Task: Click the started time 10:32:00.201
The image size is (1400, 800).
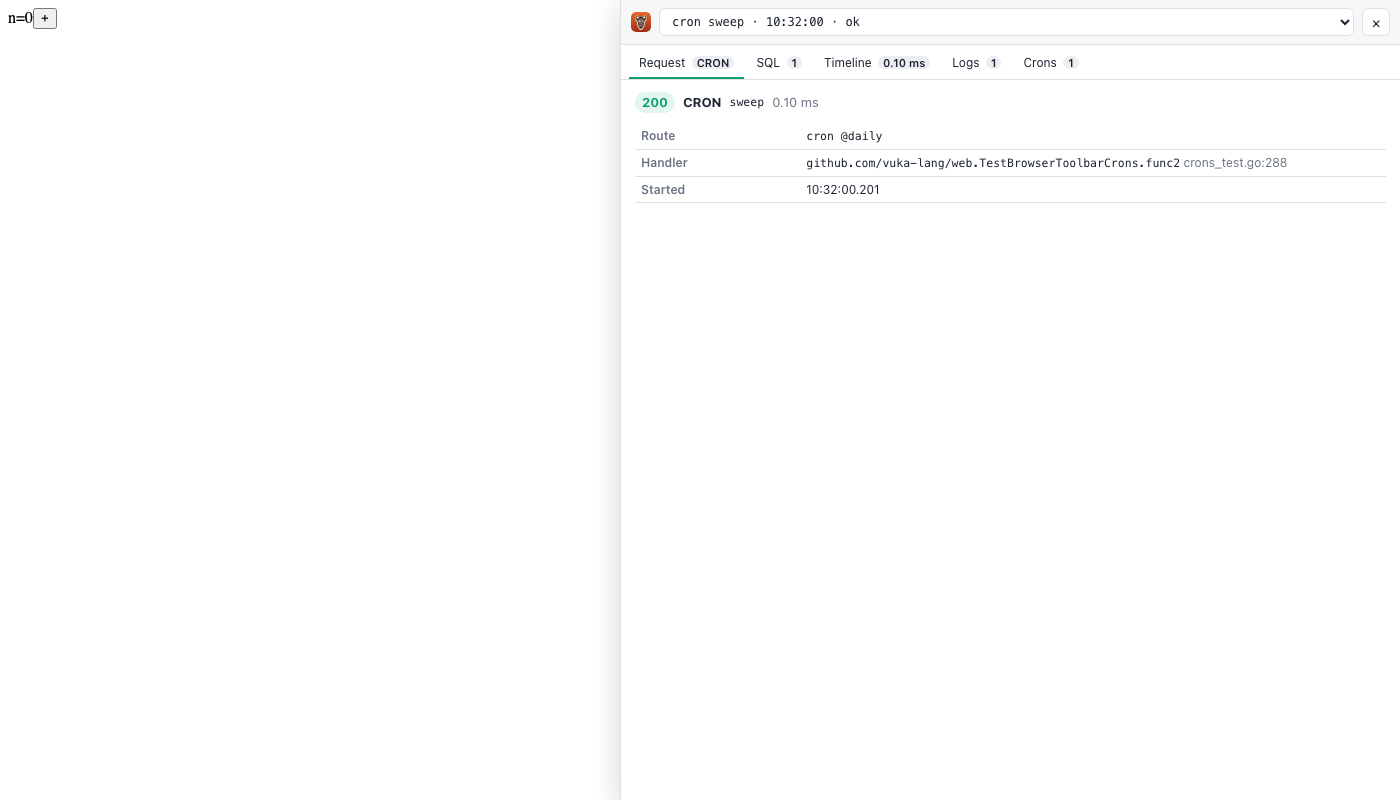Action: 843,190
